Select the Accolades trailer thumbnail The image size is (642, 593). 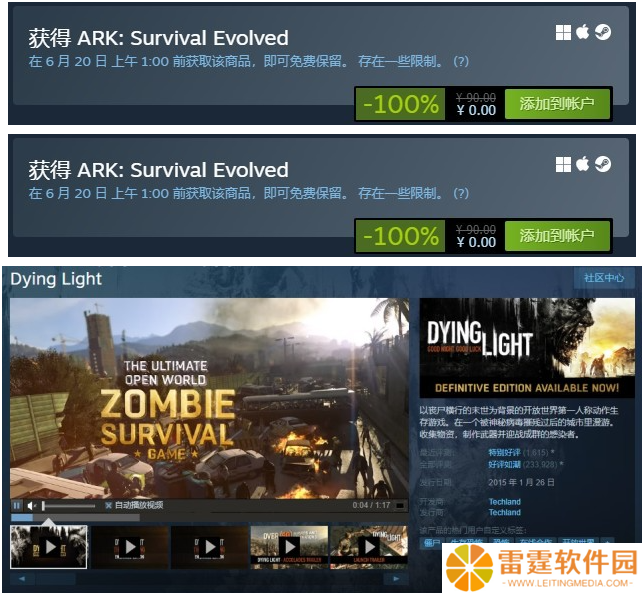289,547
